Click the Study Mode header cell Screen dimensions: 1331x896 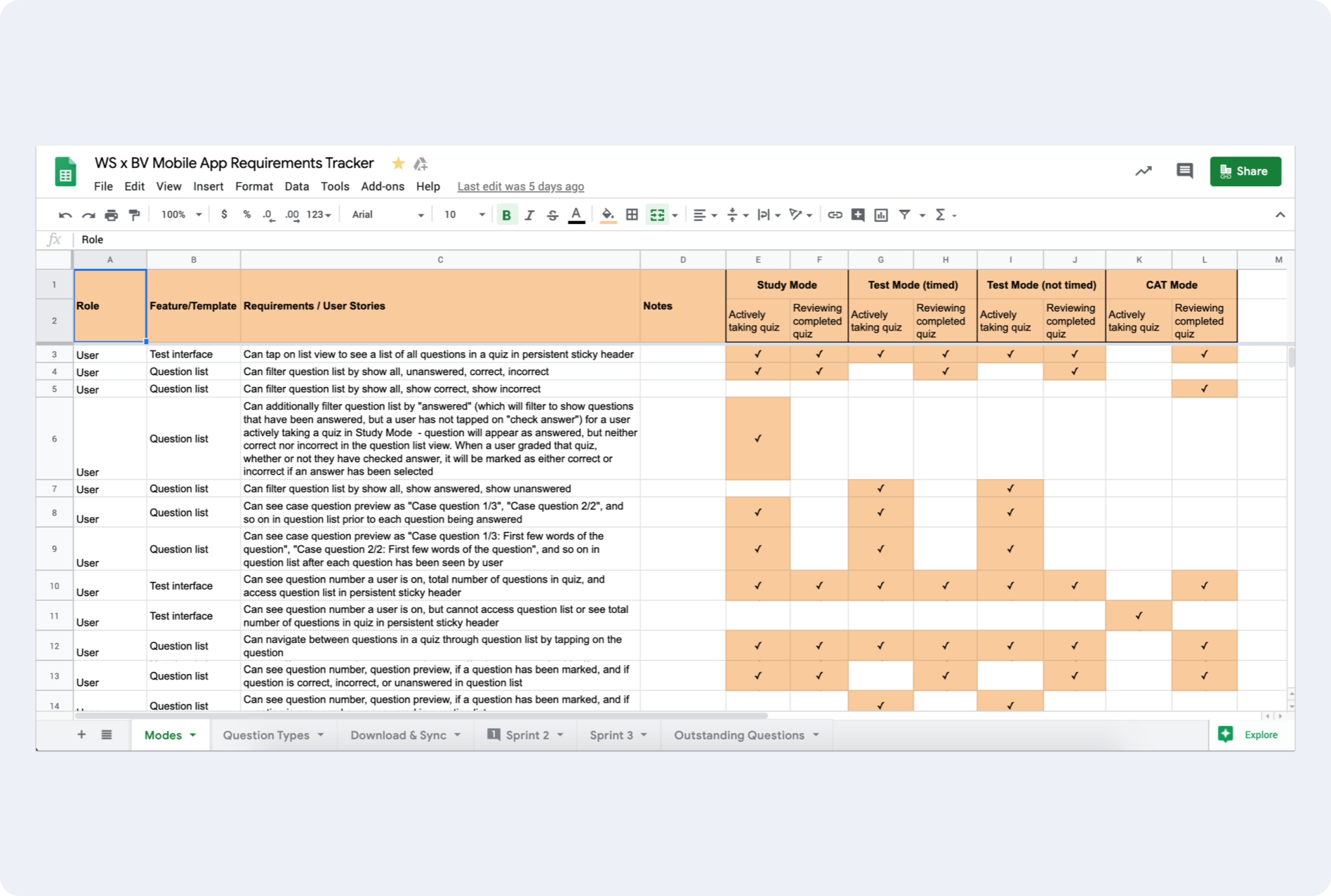pos(787,285)
